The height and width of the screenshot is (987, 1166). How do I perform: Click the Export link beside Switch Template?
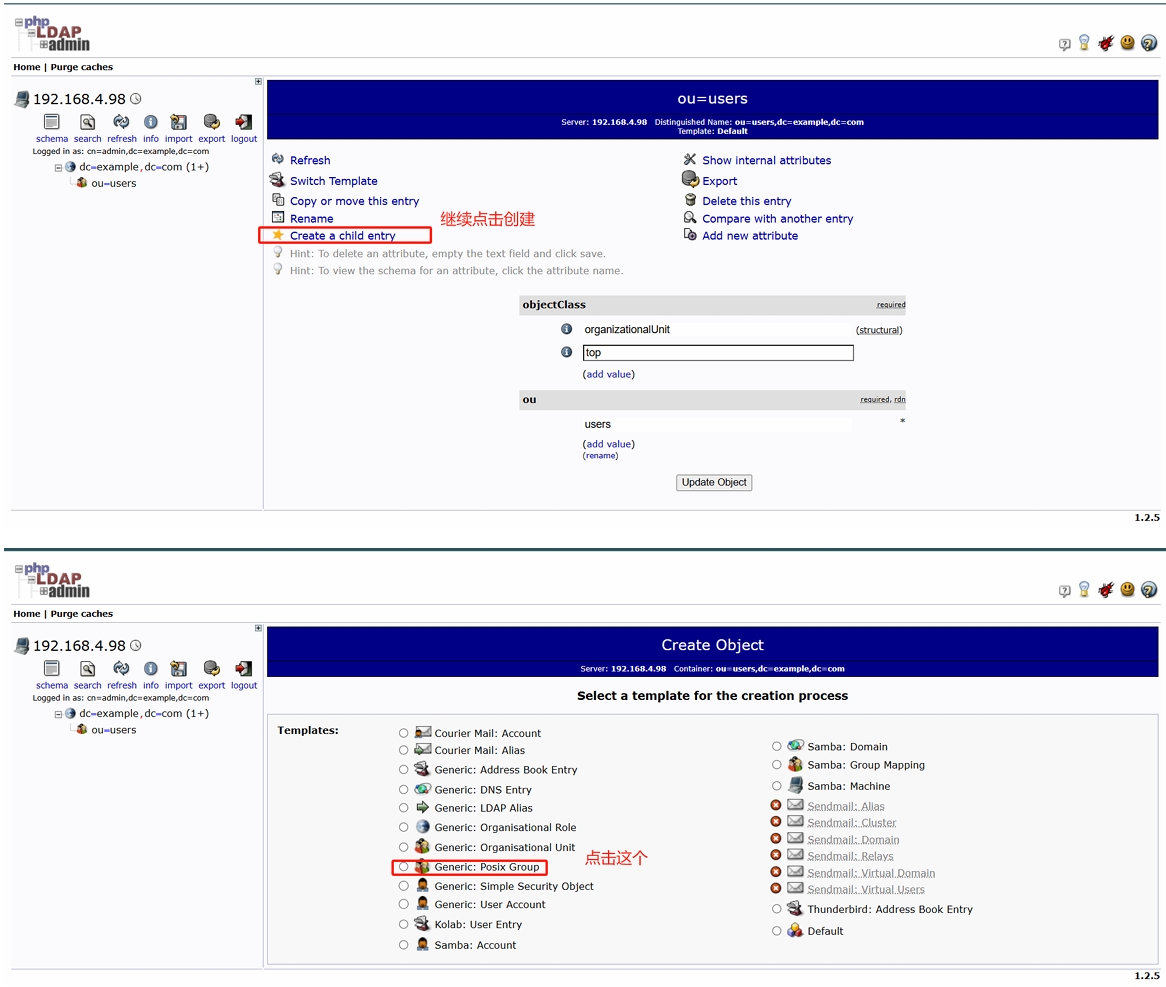pos(719,181)
